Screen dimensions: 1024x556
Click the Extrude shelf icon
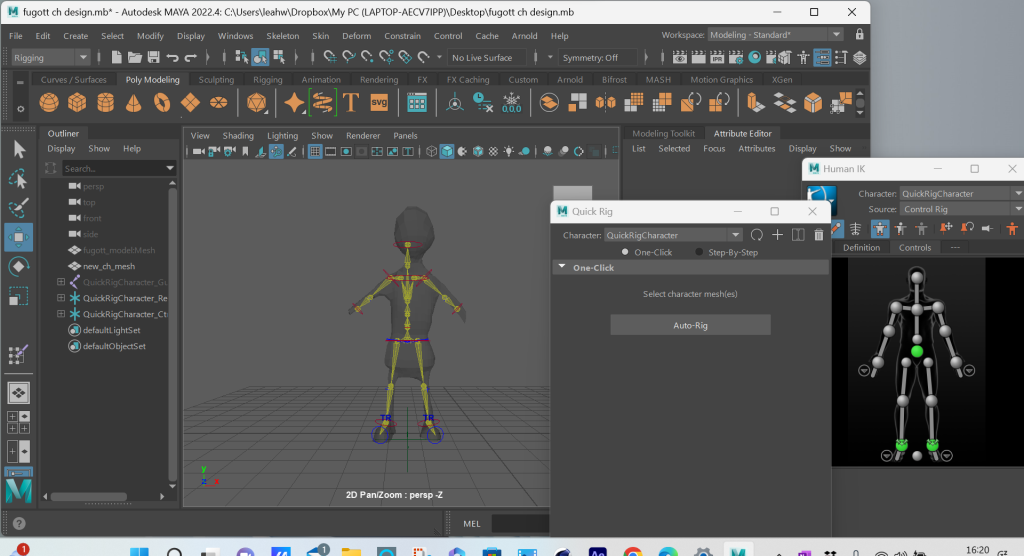pos(756,103)
